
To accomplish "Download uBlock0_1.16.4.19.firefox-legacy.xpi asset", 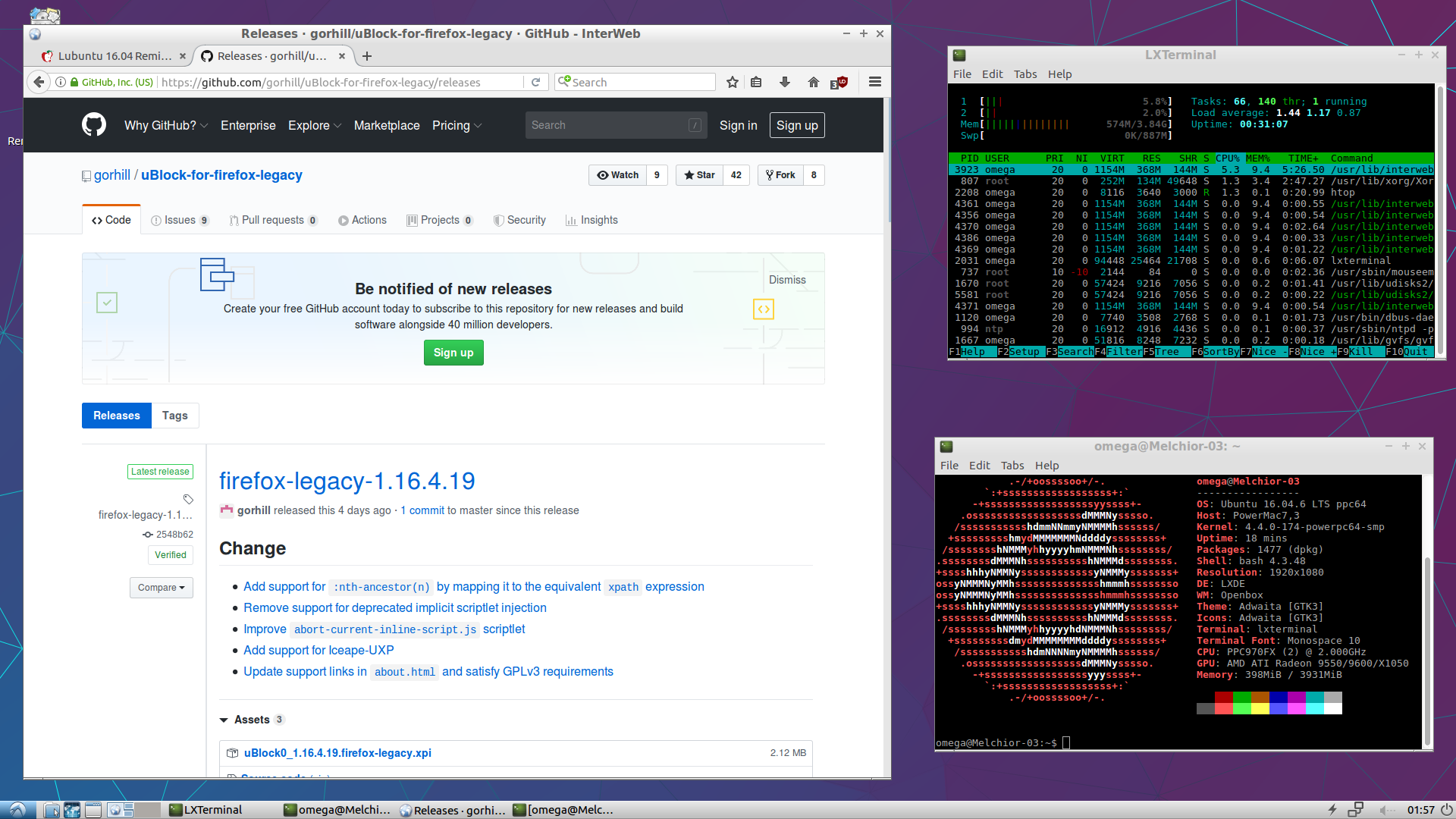I will [x=337, y=753].
